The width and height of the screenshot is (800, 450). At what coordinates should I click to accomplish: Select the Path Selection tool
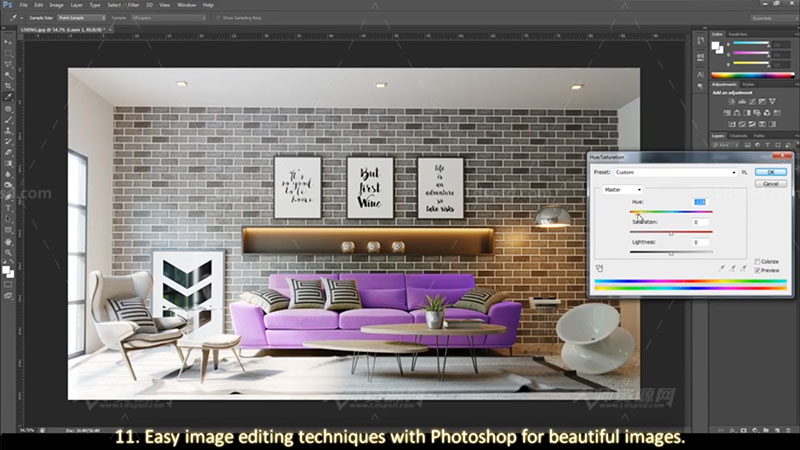click(x=8, y=219)
